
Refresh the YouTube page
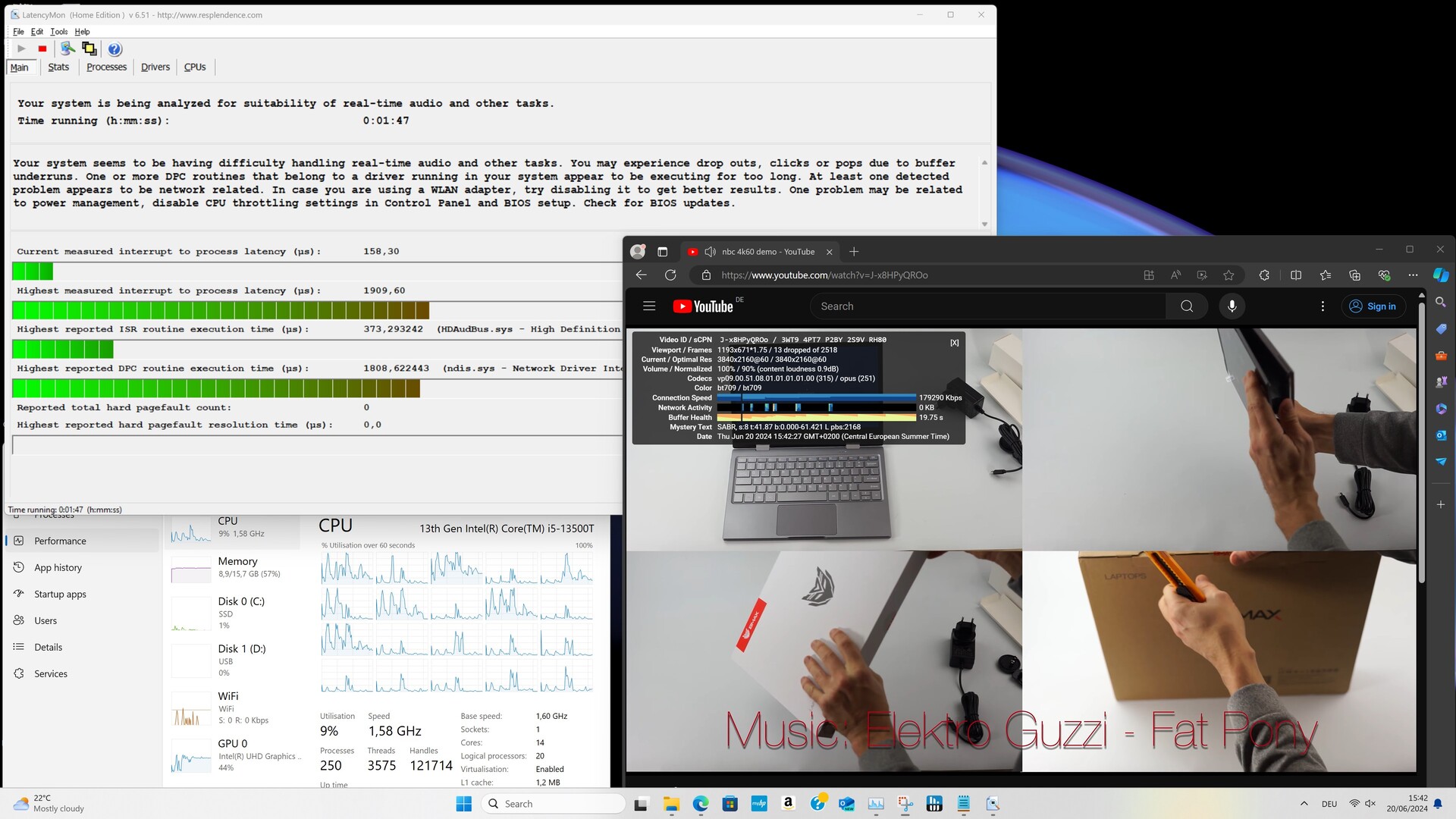coord(670,275)
